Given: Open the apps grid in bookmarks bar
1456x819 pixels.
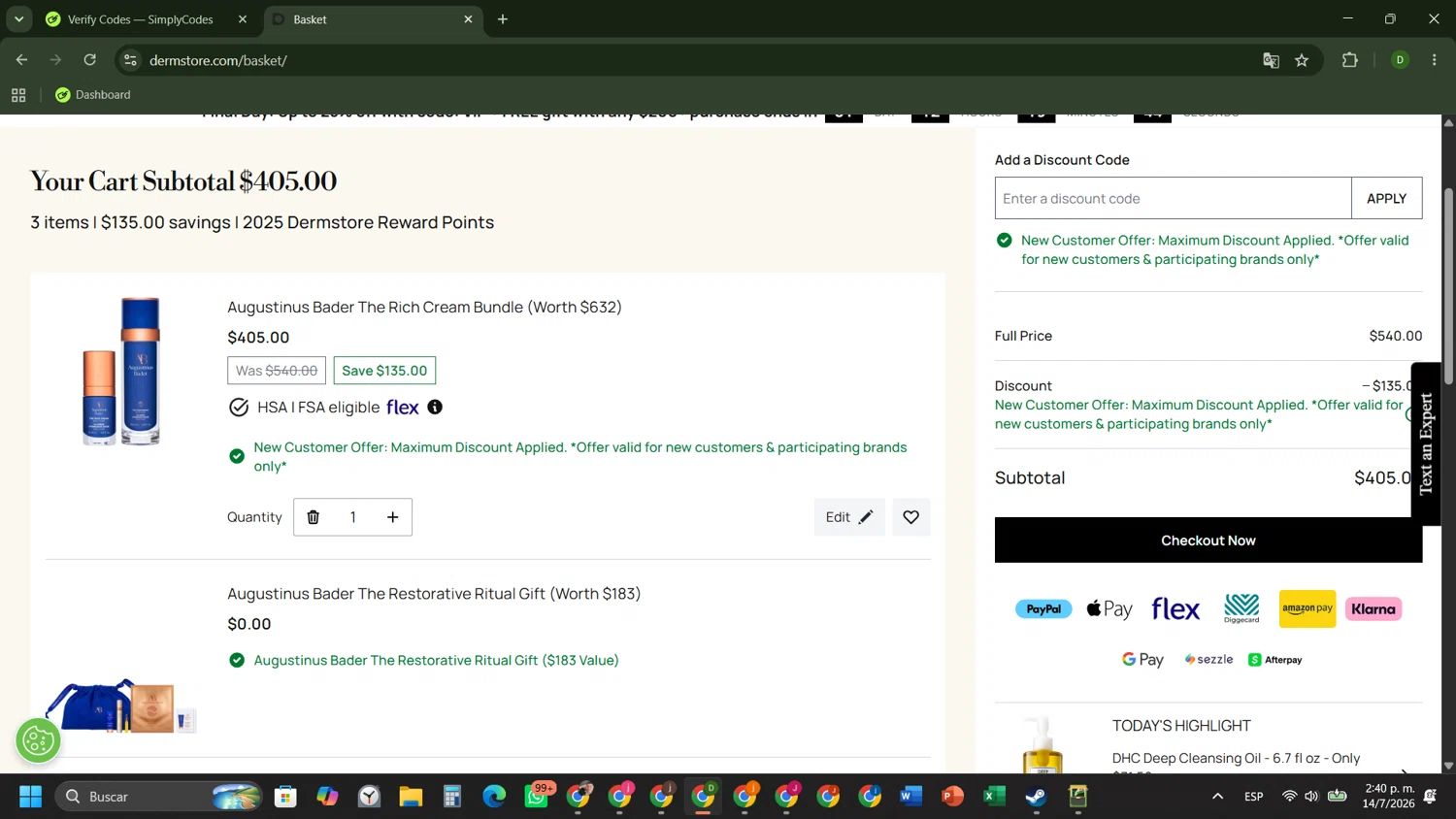Looking at the screenshot, I should [x=18, y=95].
